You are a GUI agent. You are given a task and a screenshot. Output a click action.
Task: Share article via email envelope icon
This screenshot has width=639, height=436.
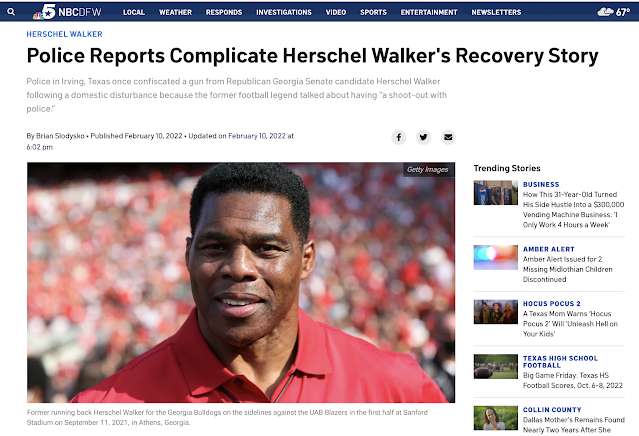click(x=448, y=137)
